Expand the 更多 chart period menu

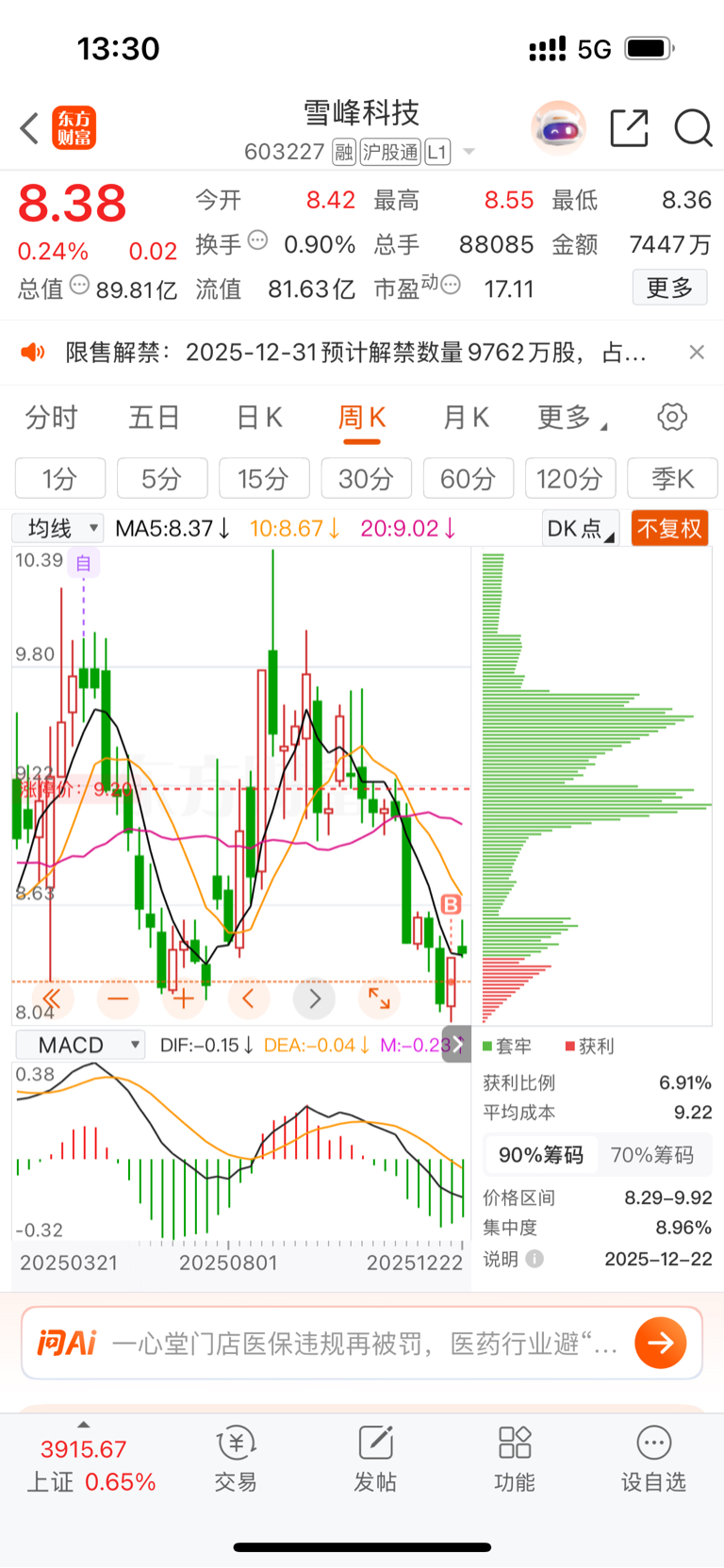(572, 417)
